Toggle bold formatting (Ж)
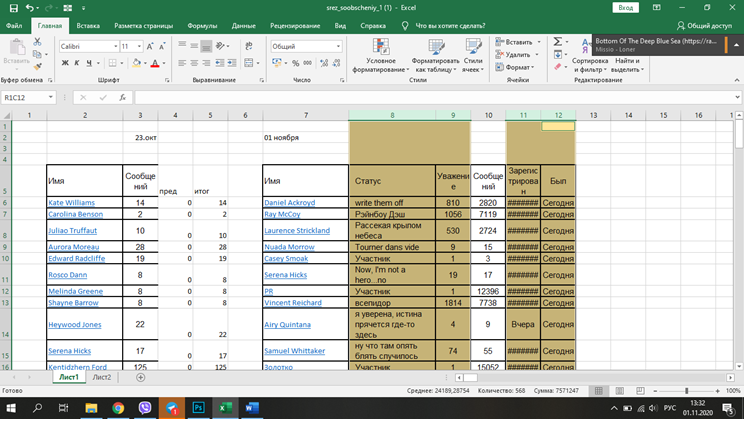Screen dimensions: 744x421 tap(65, 63)
